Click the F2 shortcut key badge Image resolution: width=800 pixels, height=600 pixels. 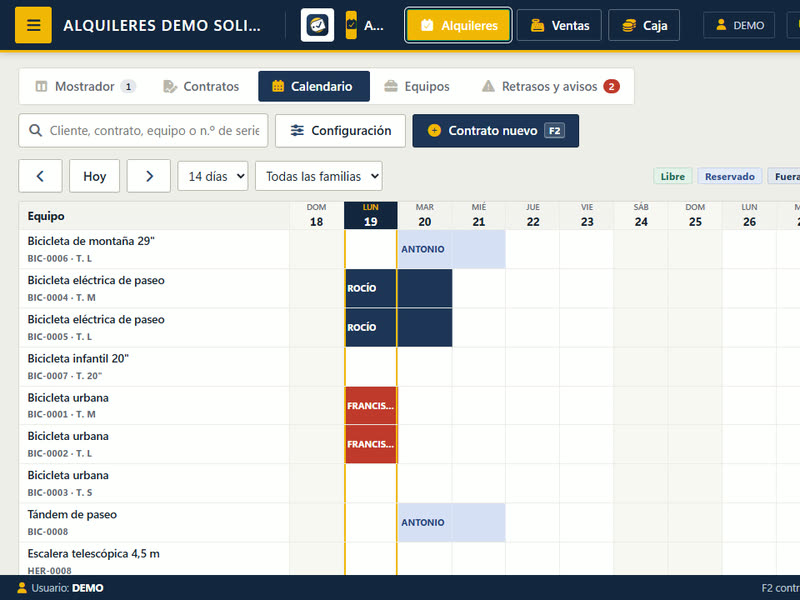click(555, 131)
